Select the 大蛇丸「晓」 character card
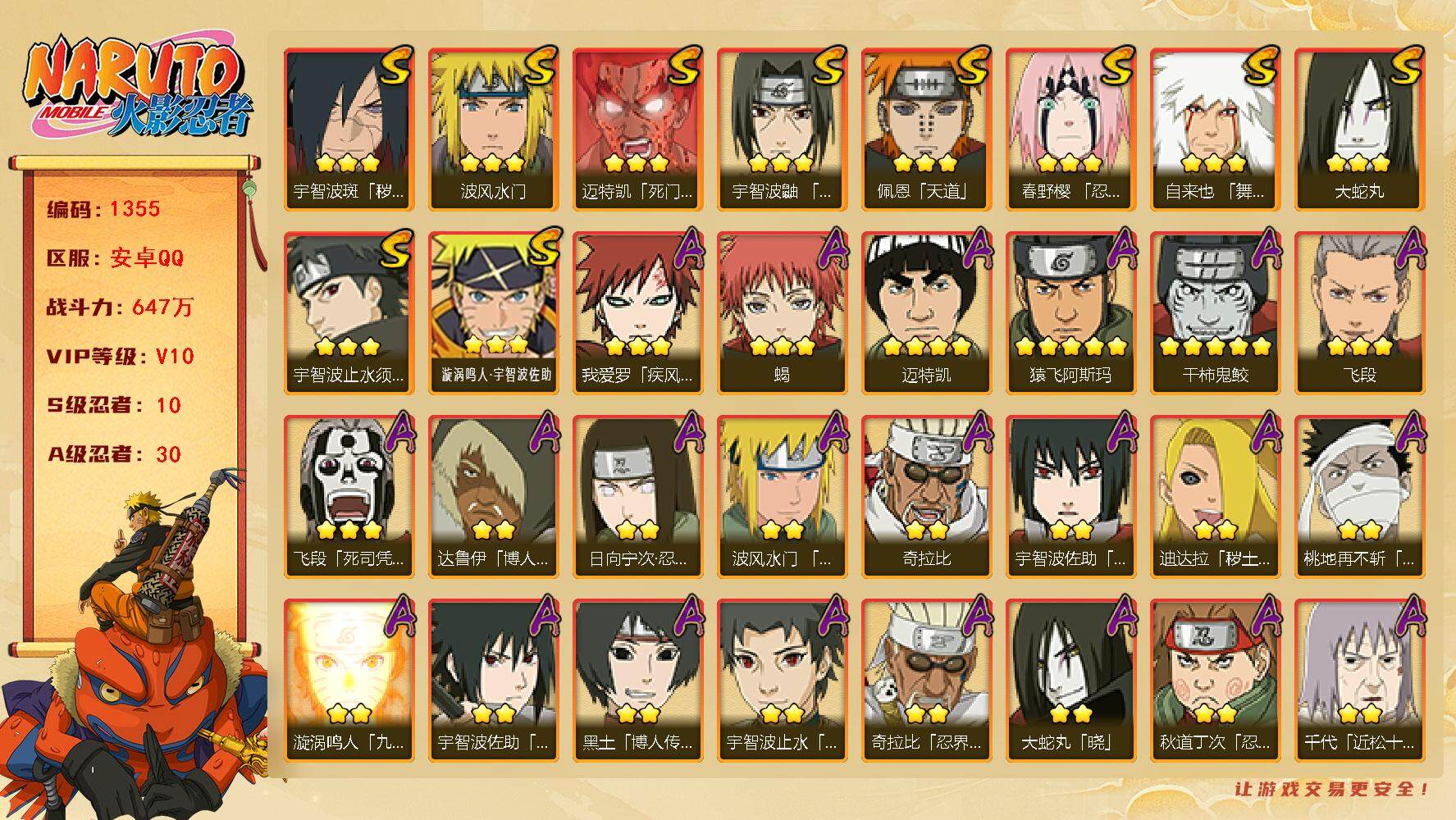This screenshot has width=1456, height=820. 1070,681
